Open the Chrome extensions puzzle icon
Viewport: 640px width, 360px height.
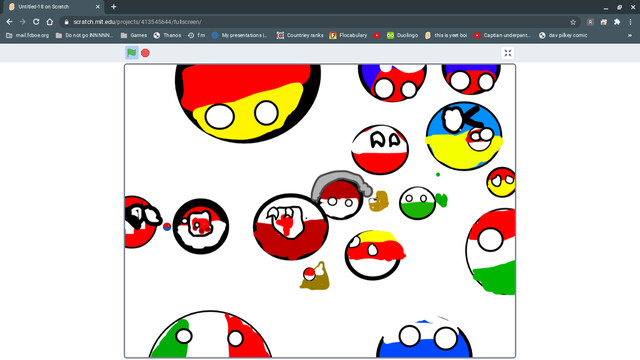point(617,22)
